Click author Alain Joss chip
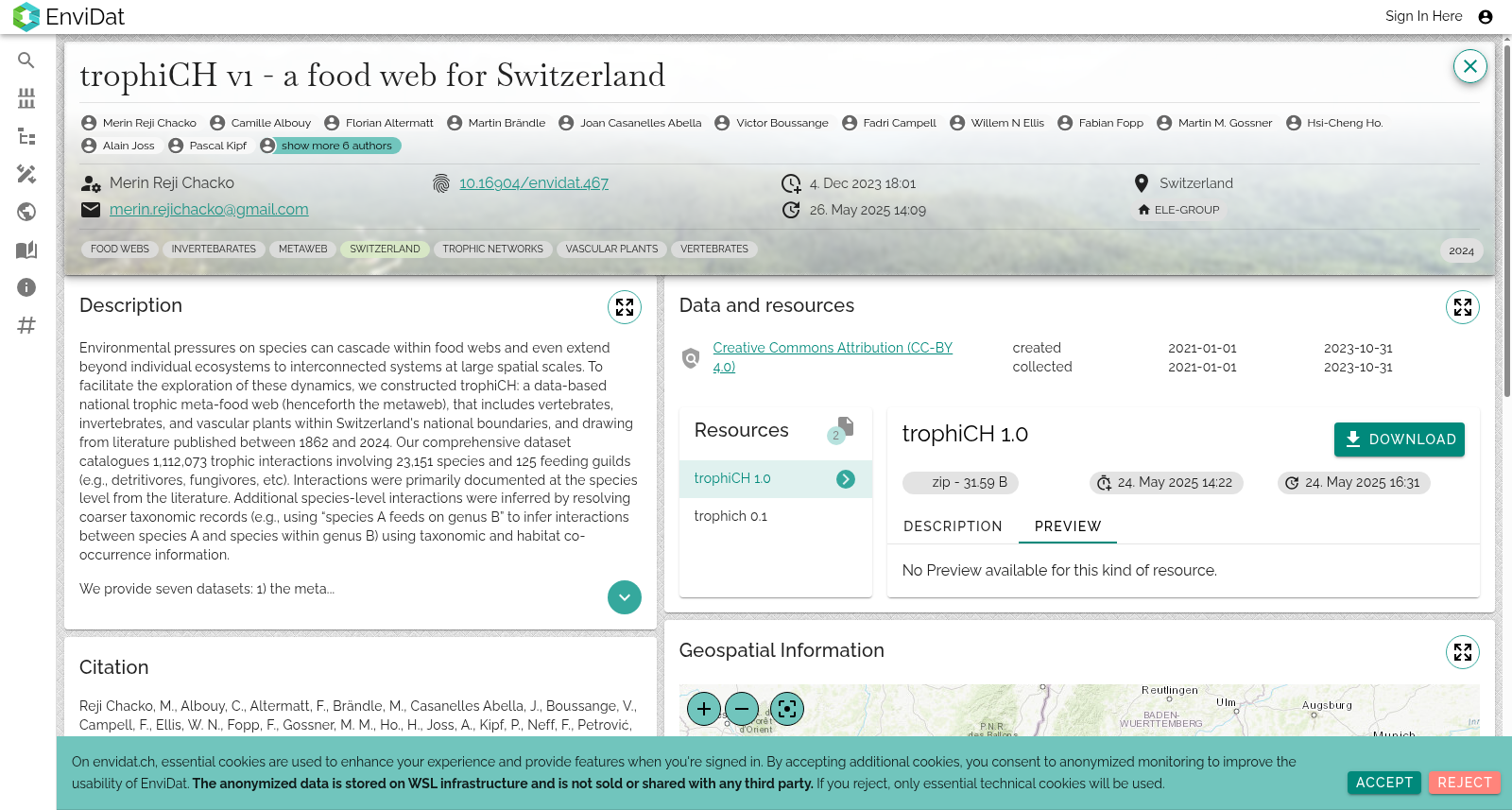Screen dimensions: 1512x810 tap(119, 146)
